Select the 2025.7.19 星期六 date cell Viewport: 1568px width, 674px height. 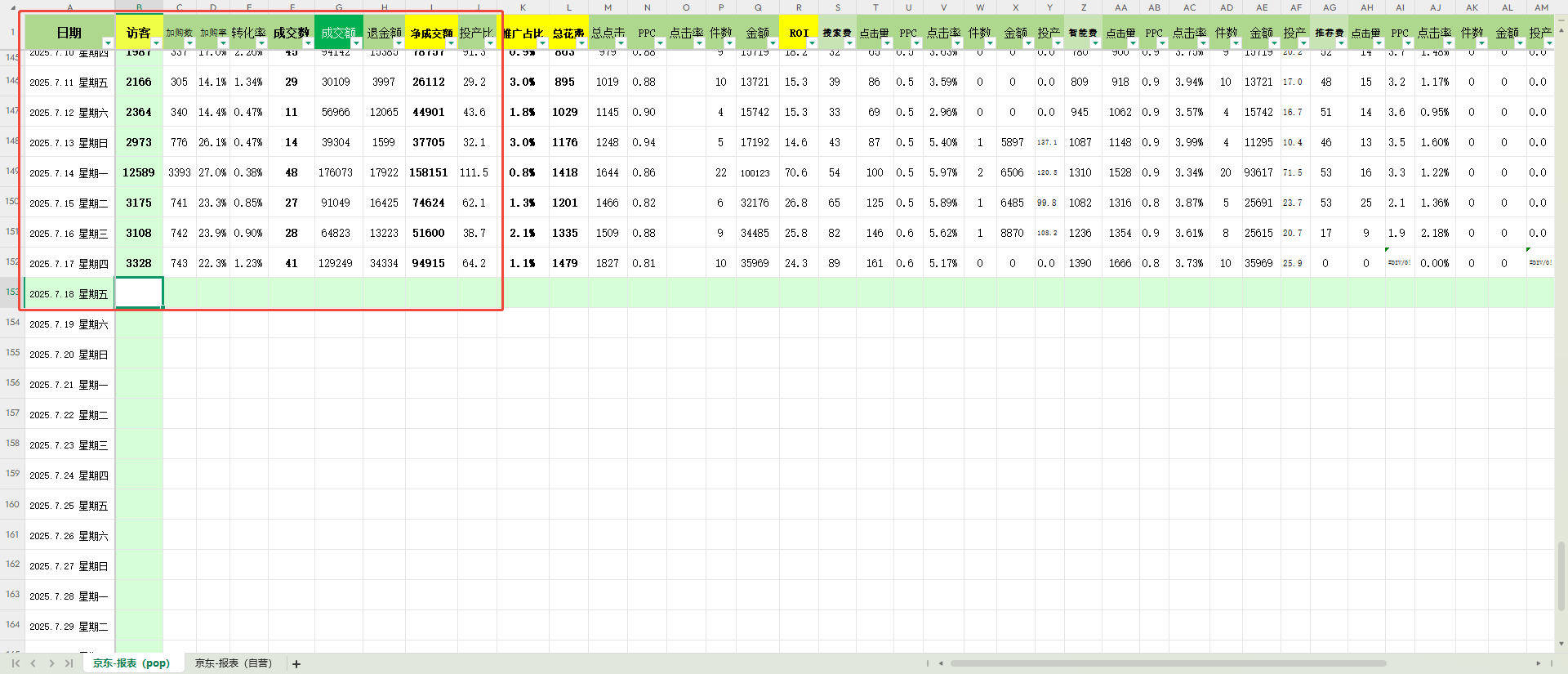tap(69, 324)
